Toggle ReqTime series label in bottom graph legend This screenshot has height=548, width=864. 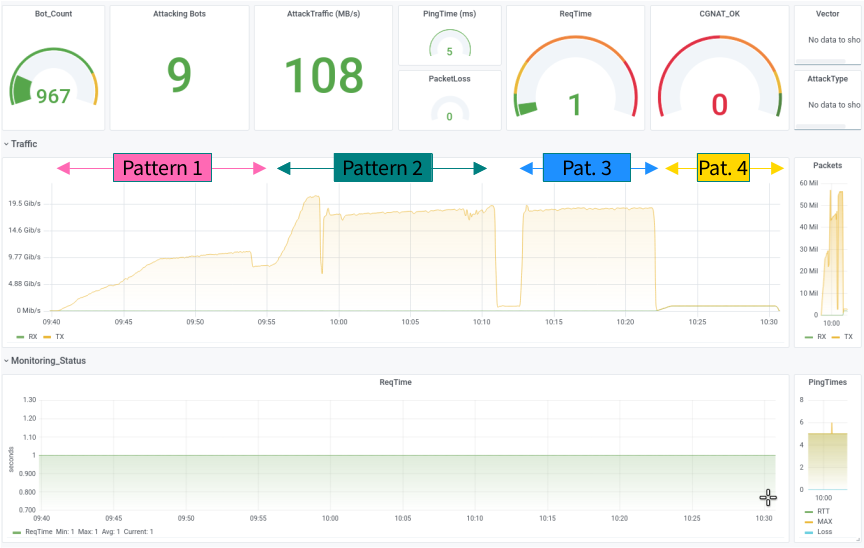(x=39, y=532)
